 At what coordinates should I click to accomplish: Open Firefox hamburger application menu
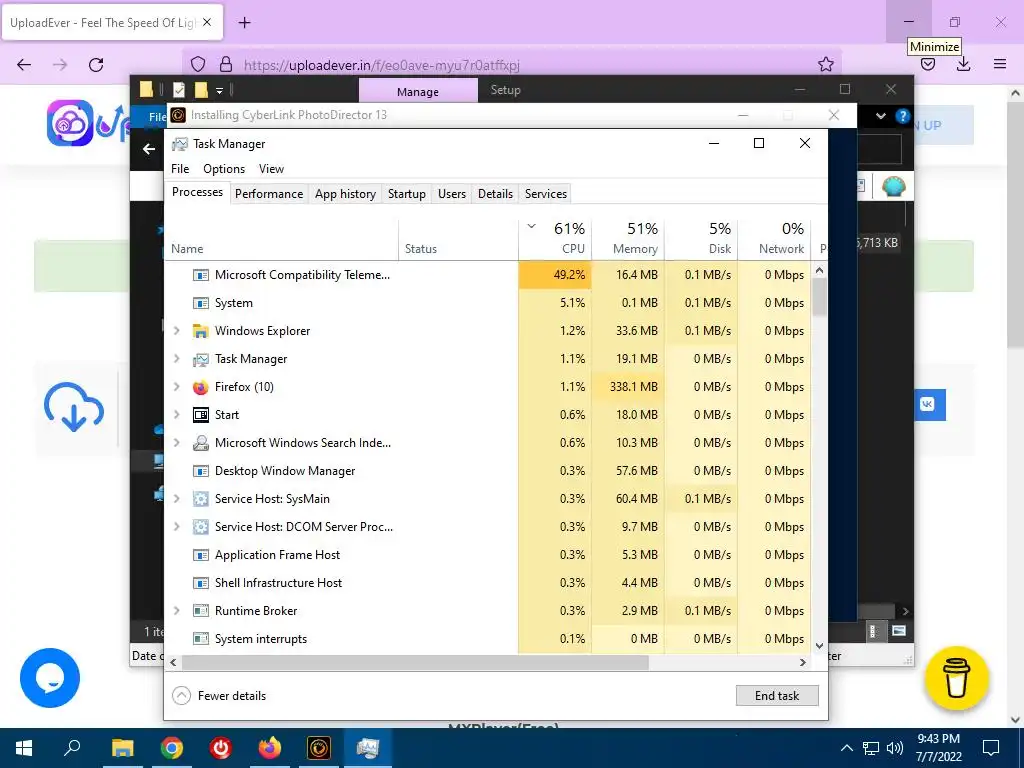pos(1000,64)
